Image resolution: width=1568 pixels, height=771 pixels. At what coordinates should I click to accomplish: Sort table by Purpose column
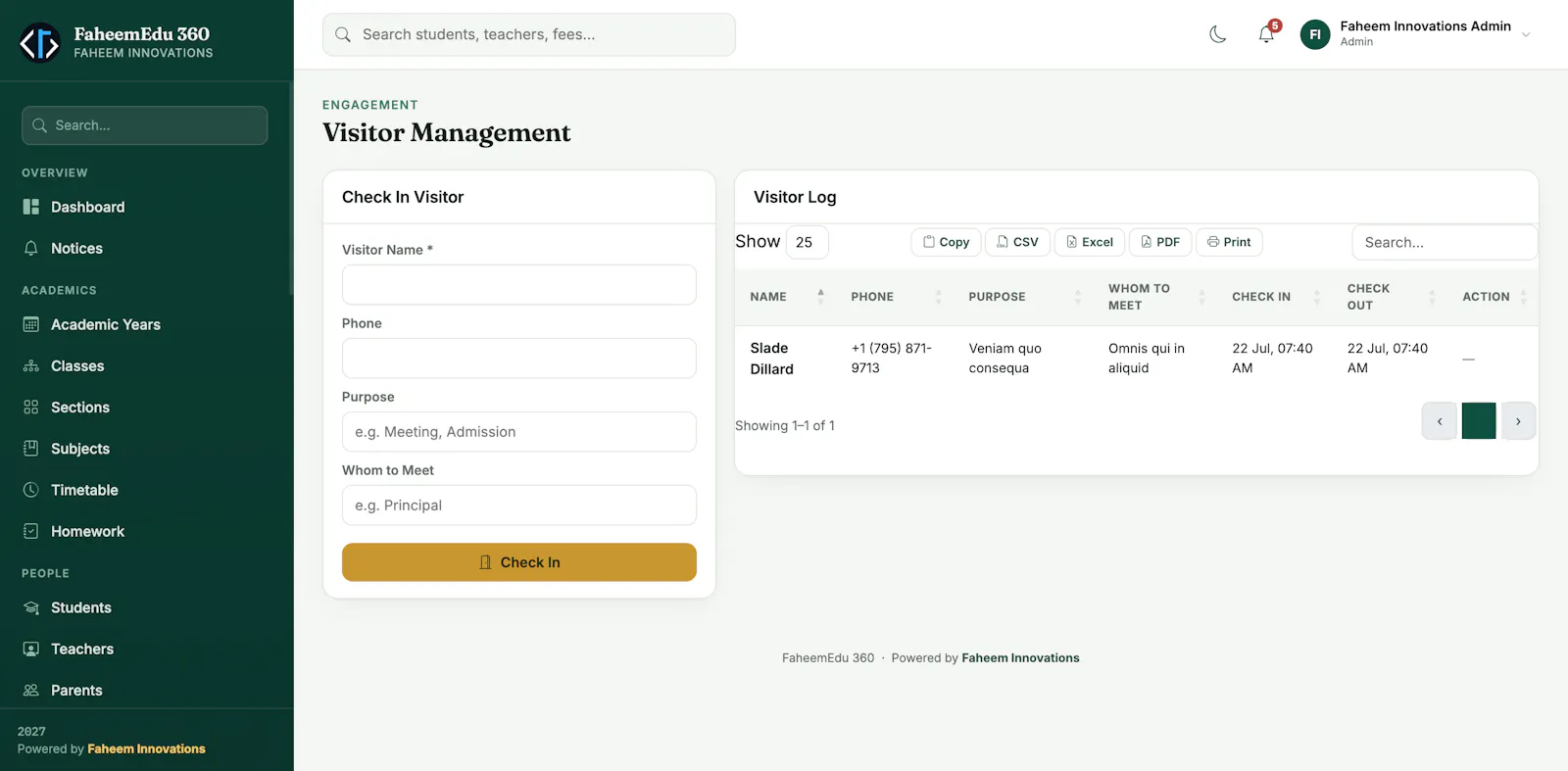pos(1024,297)
